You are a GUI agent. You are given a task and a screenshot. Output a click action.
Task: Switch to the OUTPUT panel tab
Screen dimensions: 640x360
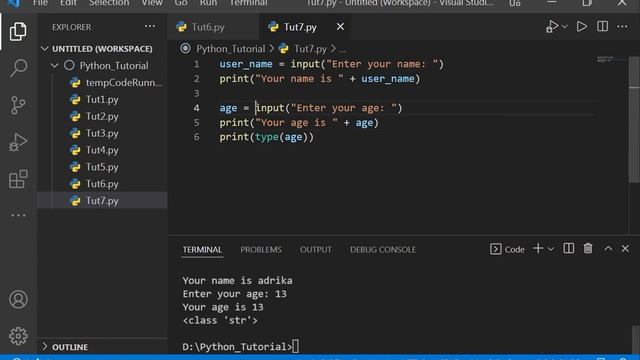point(316,249)
